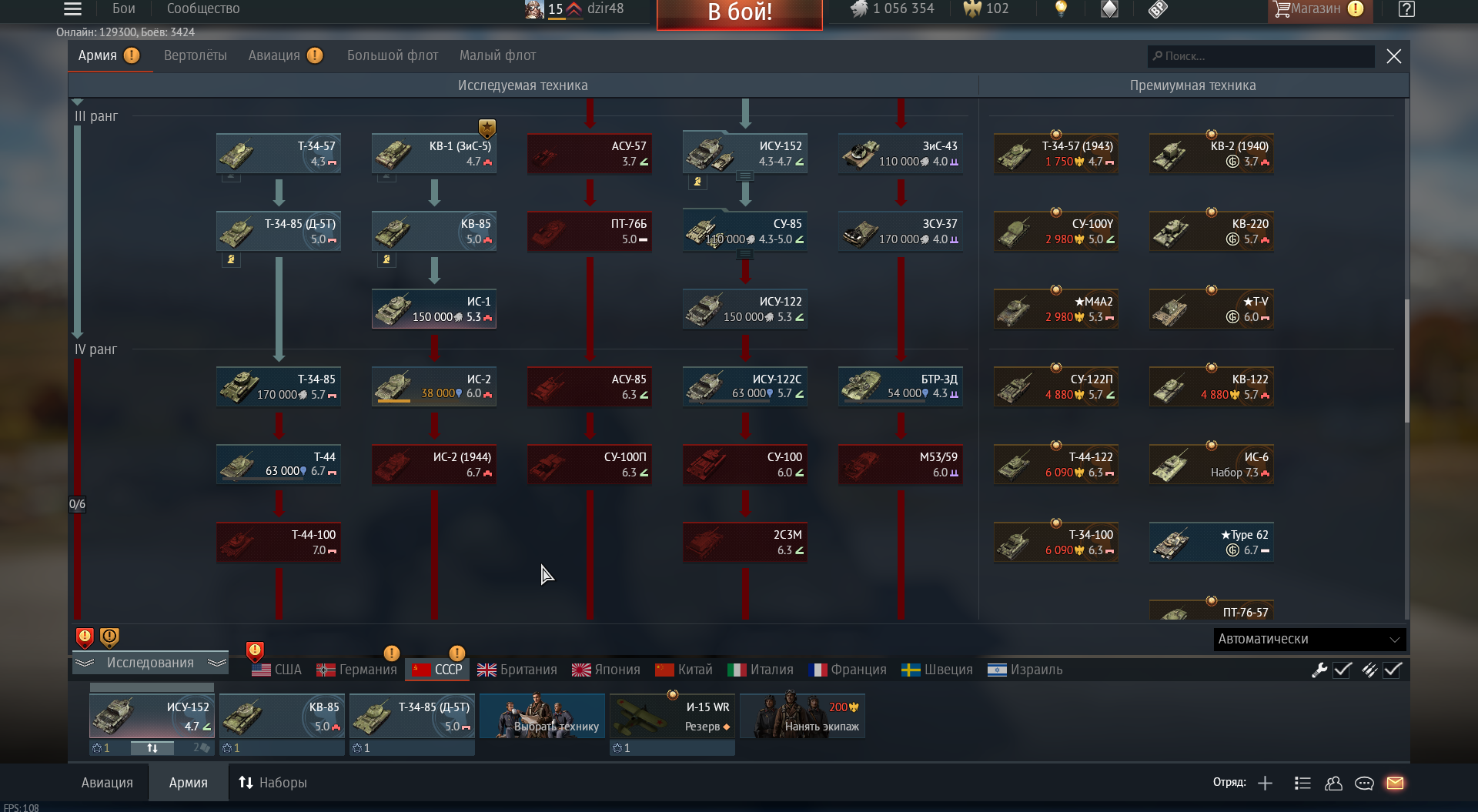1478x812 pixels.
Task: Open the Наборы presets selector
Action: click(x=273, y=783)
